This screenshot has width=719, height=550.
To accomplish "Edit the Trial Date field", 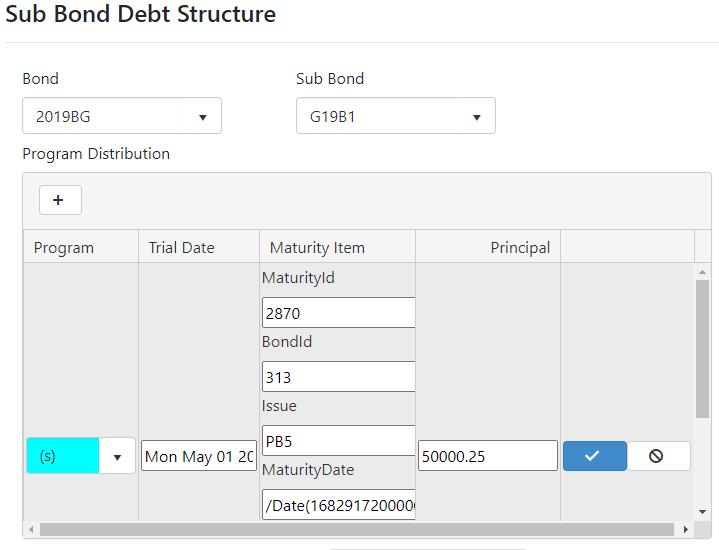I will [198, 457].
